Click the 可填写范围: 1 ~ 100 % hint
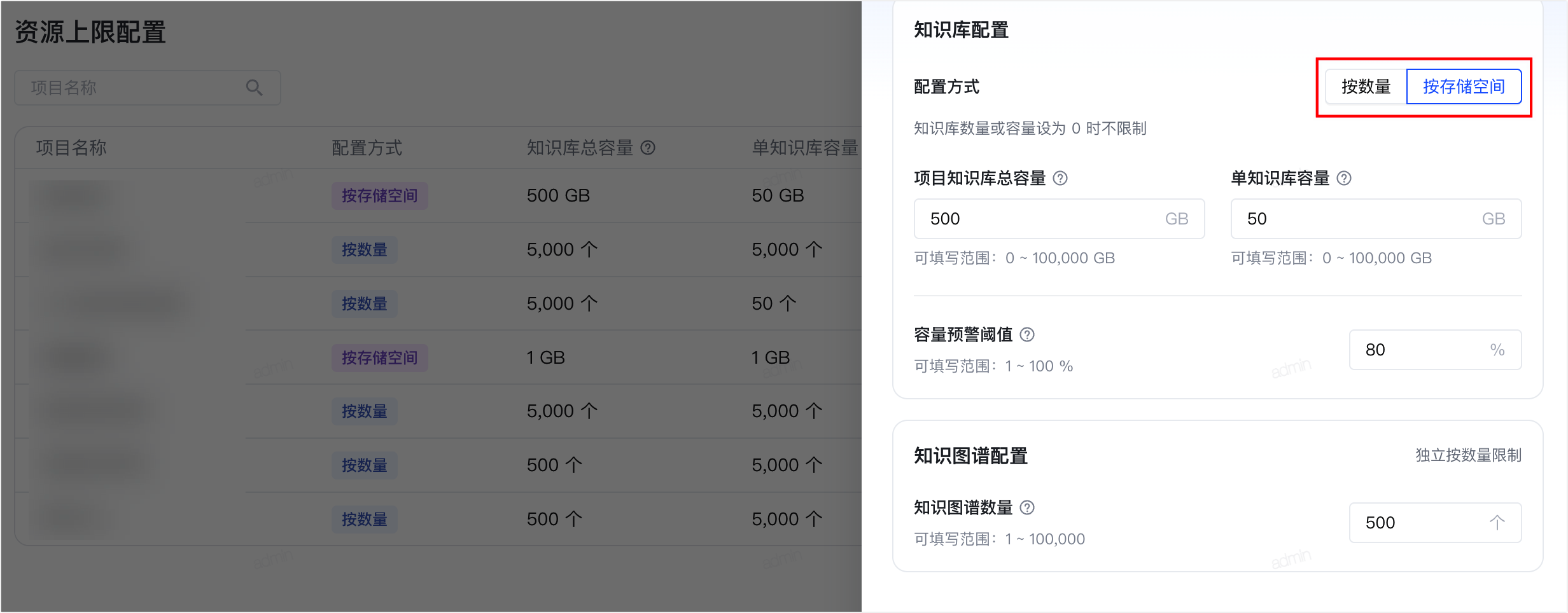 pyautogui.click(x=994, y=366)
